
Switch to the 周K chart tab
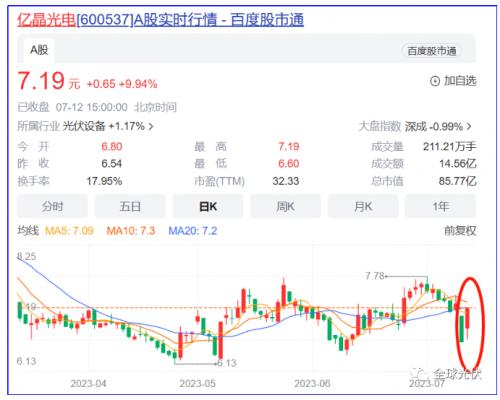[x=285, y=207]
